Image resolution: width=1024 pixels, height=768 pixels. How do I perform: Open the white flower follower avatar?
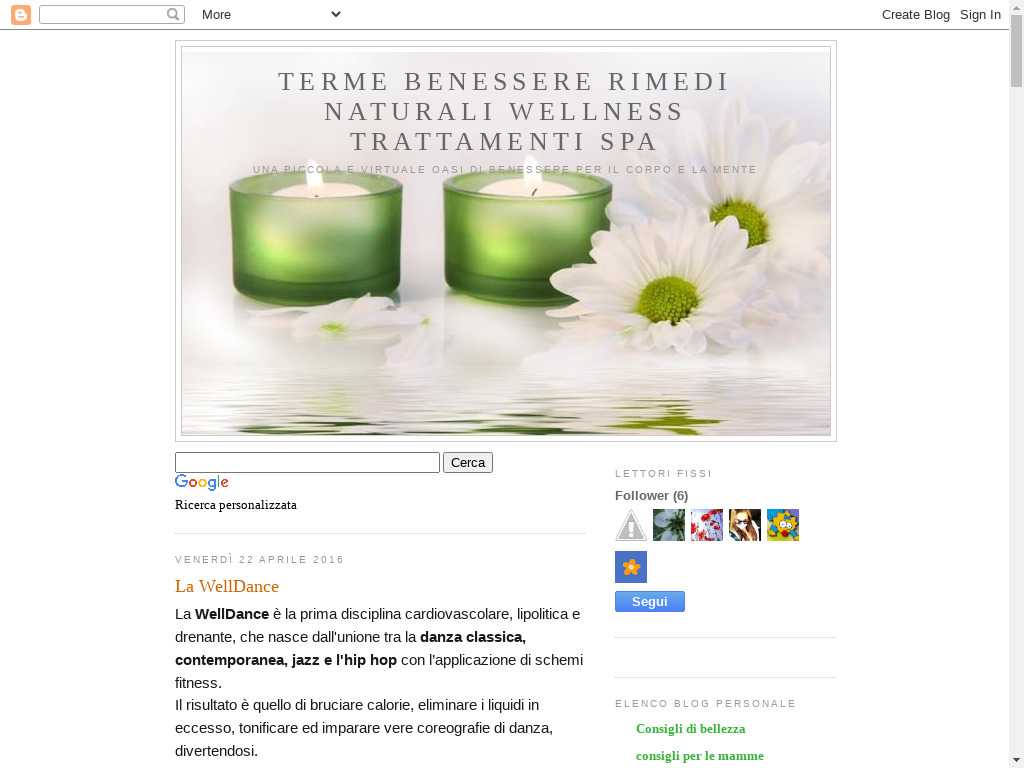pos(668,525)
